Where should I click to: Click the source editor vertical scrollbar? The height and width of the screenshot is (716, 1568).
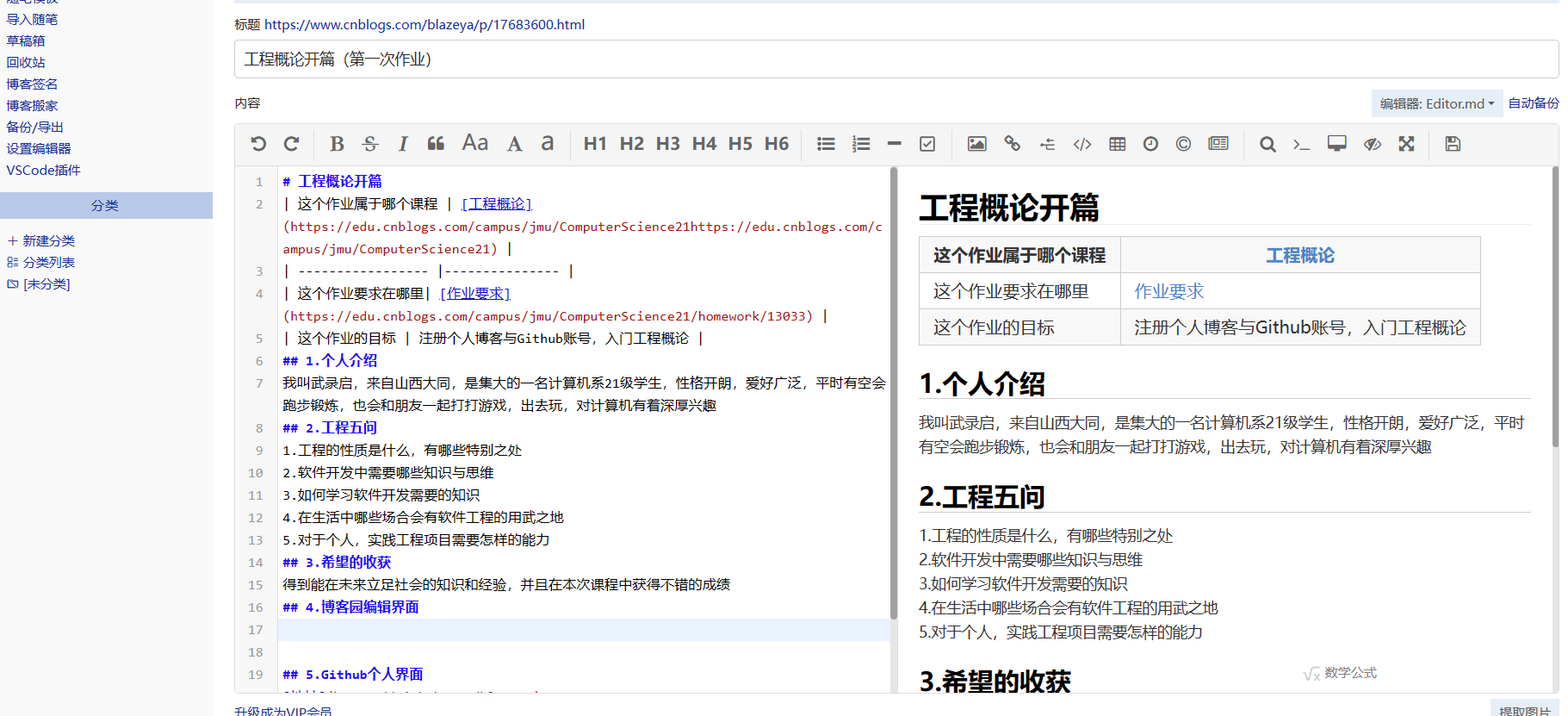[894, 392]
